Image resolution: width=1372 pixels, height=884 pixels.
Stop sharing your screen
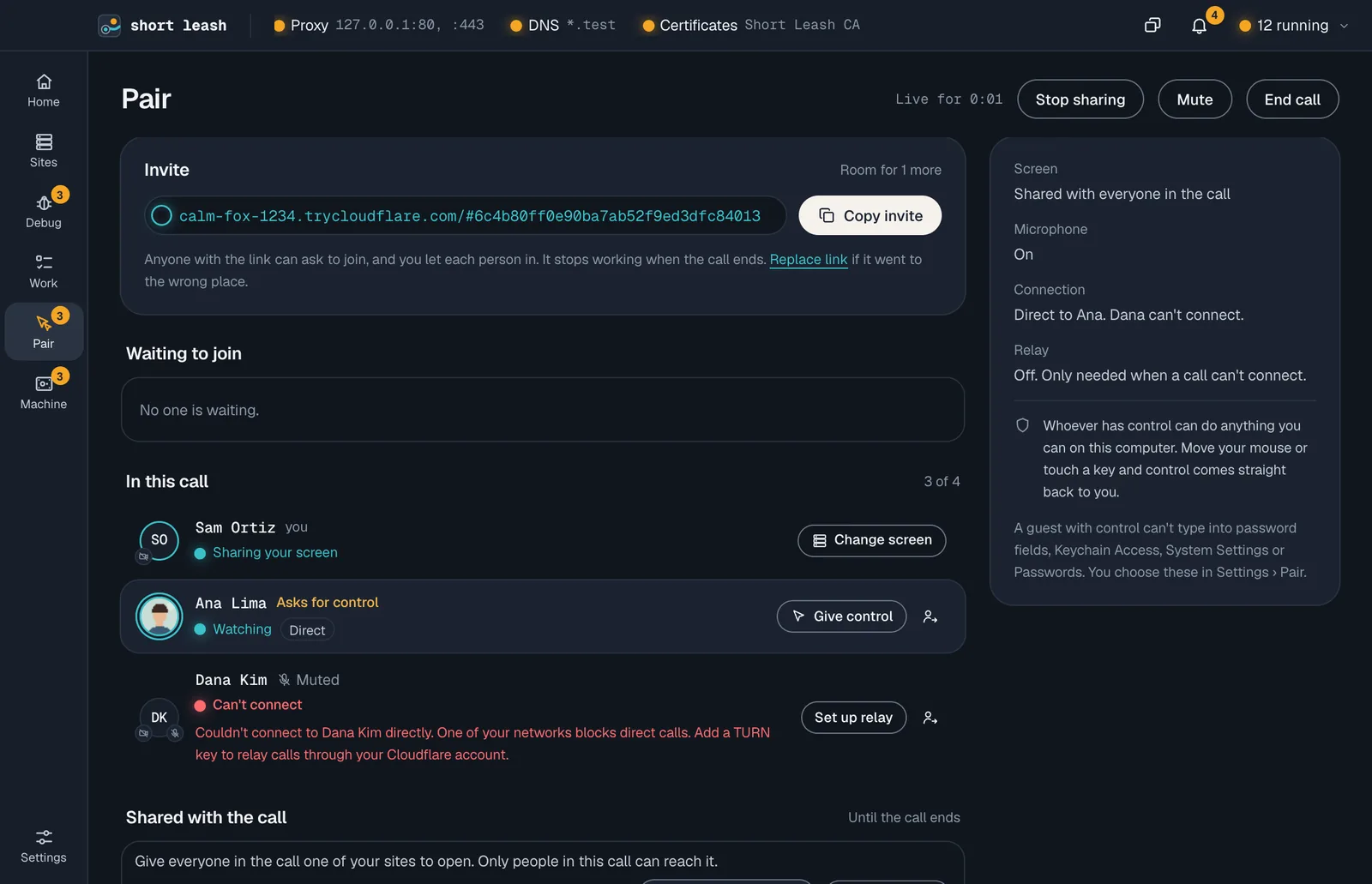[x=1080, y=99]
